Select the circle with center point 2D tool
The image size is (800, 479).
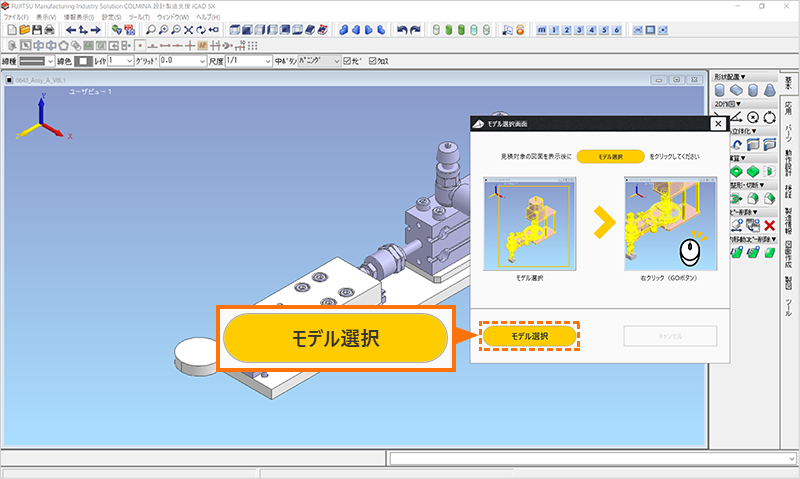[x=753, y=117]
